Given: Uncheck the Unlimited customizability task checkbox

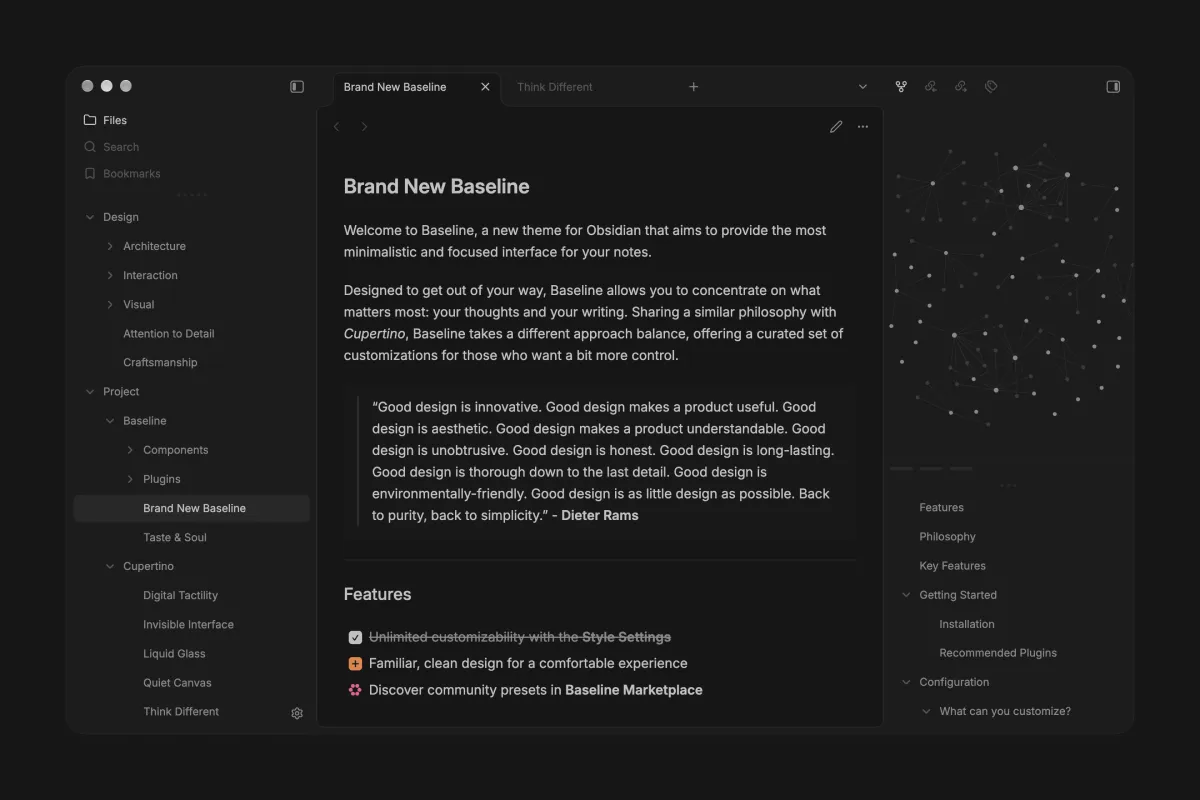Looking at the screenshot, I should (355, 637).
